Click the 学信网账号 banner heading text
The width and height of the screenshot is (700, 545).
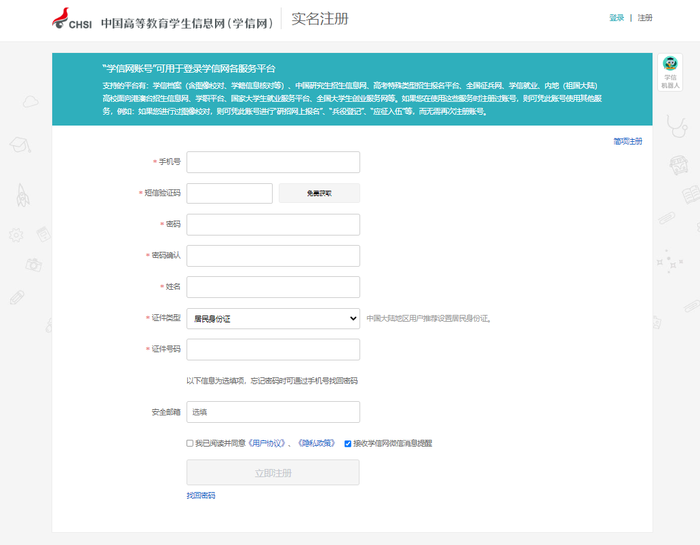[x=189, y=69]
